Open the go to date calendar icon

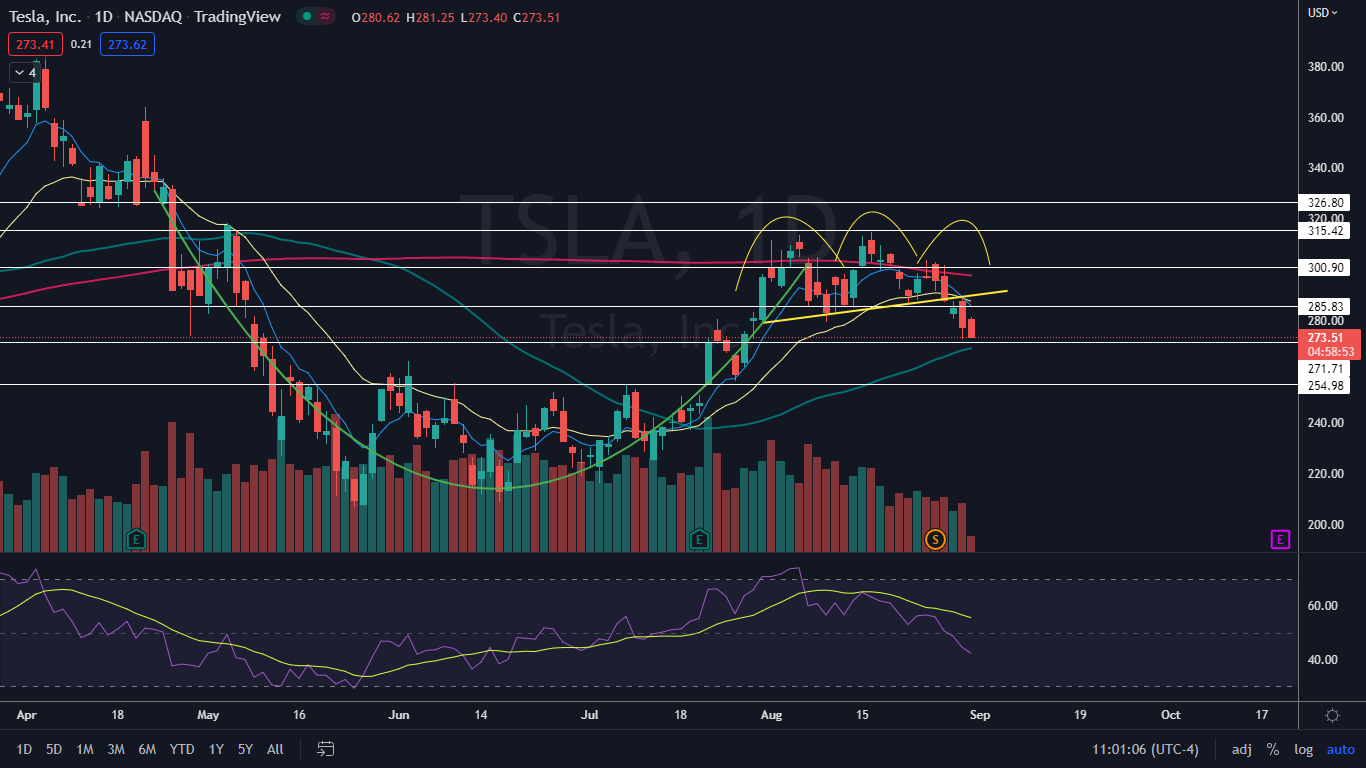[x=325, y=749]
